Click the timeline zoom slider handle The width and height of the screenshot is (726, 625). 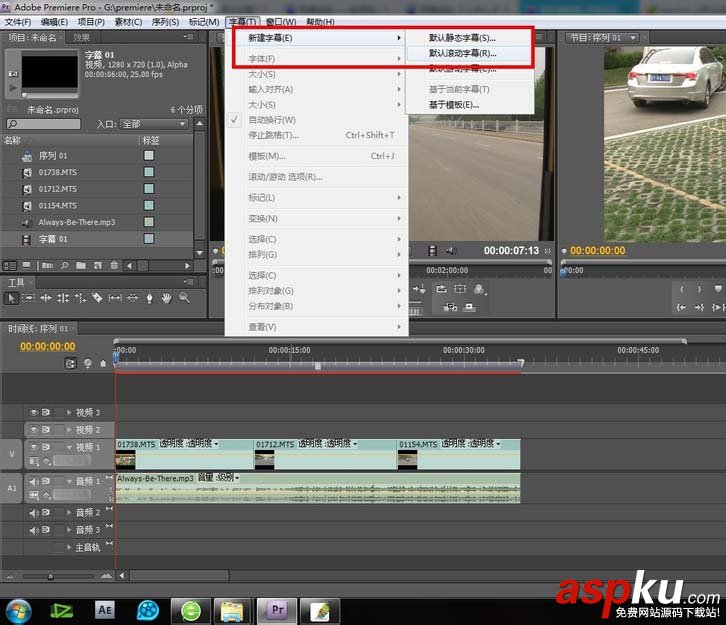point(50,576)
